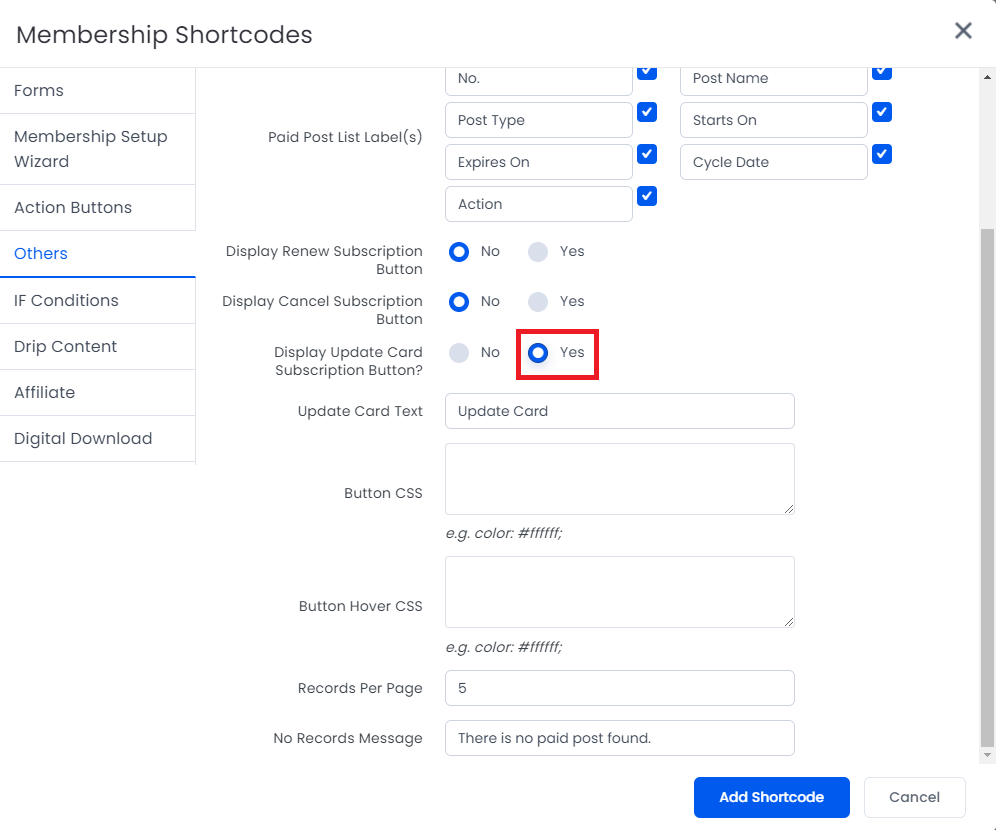The image size is (996, 830).
Task: Click the scrollbar down arrow
Action: pos(987,755)
